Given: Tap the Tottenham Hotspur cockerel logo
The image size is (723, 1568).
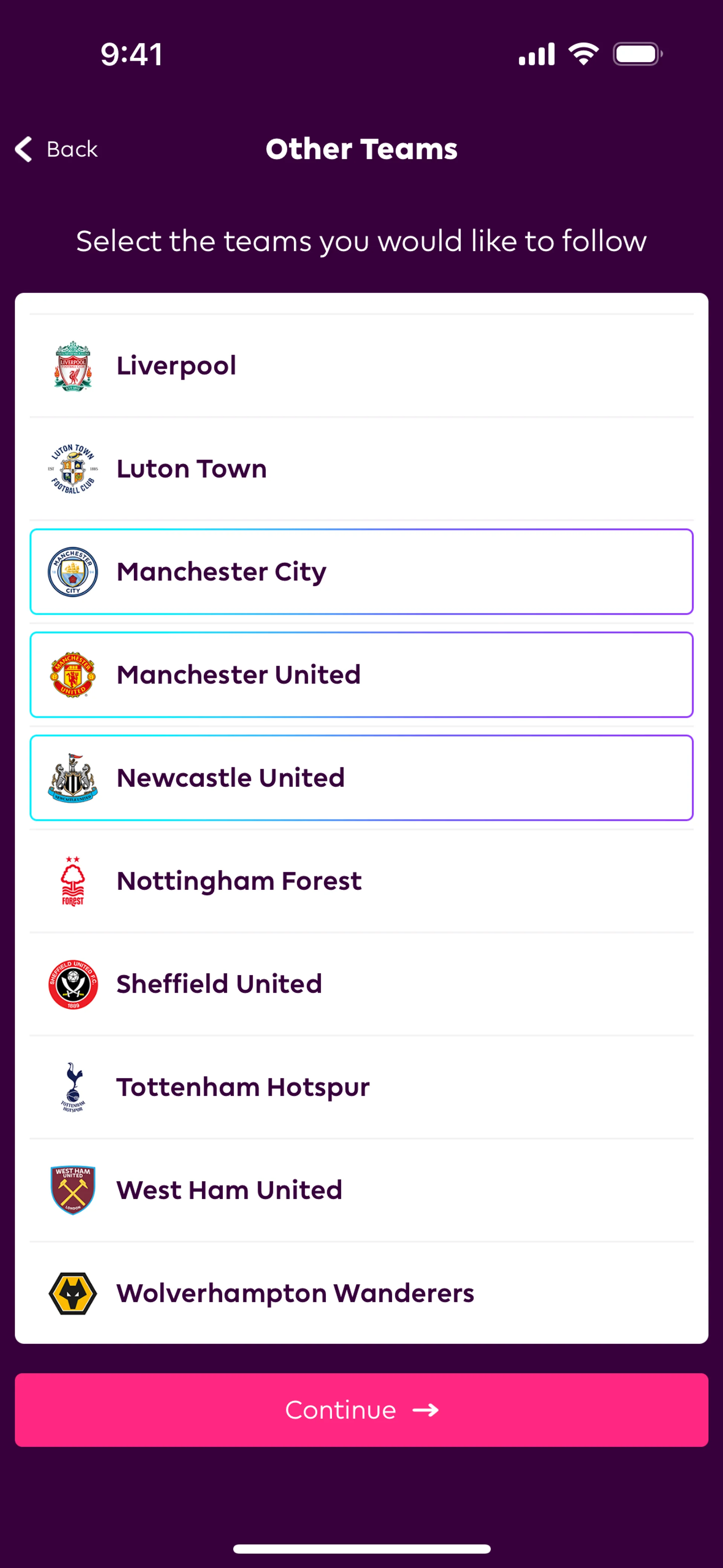Looking at the screenshot, I should click(x=72, y=1087).
